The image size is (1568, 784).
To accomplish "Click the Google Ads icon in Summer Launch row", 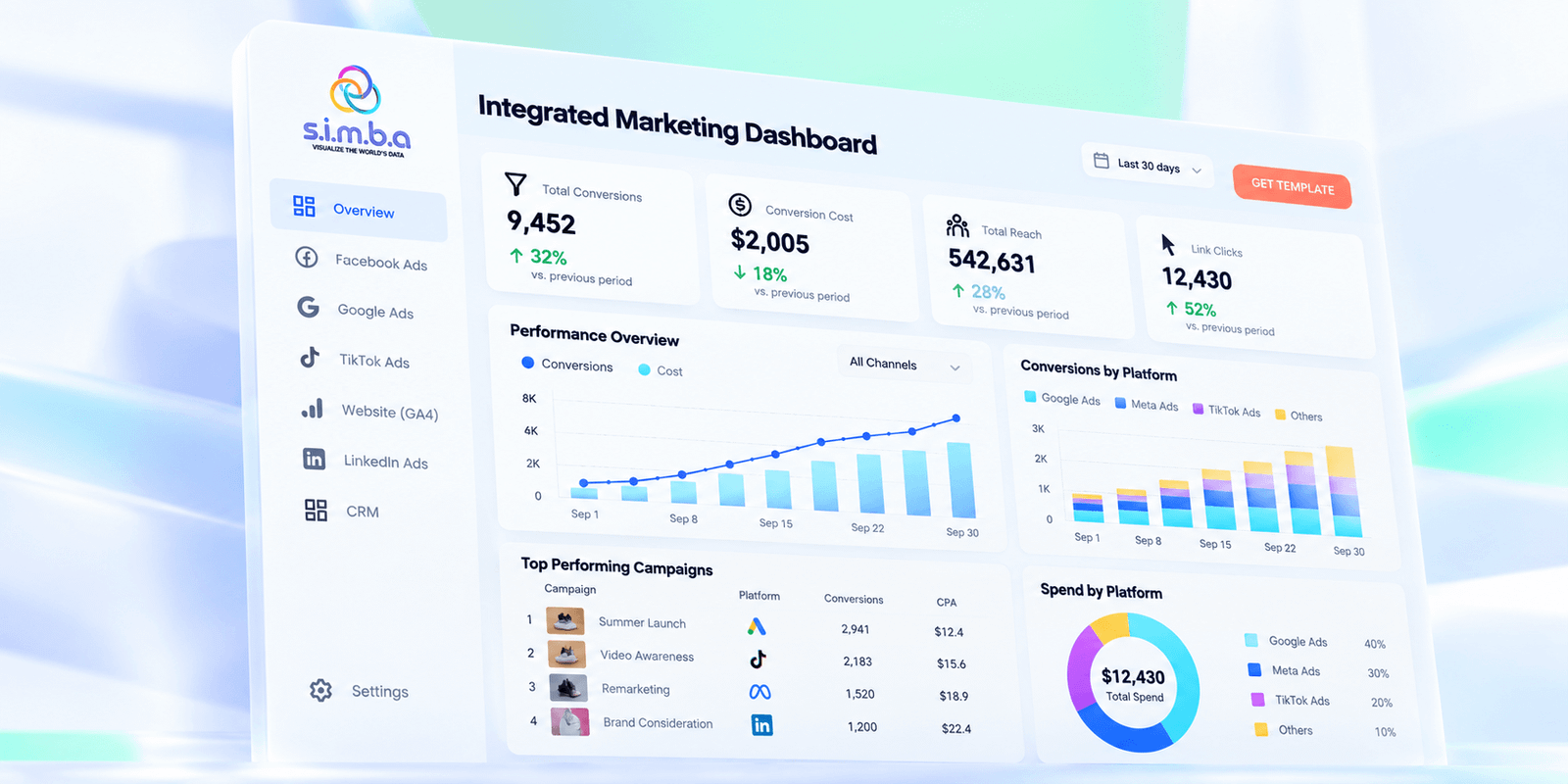I will click(756, 626).
